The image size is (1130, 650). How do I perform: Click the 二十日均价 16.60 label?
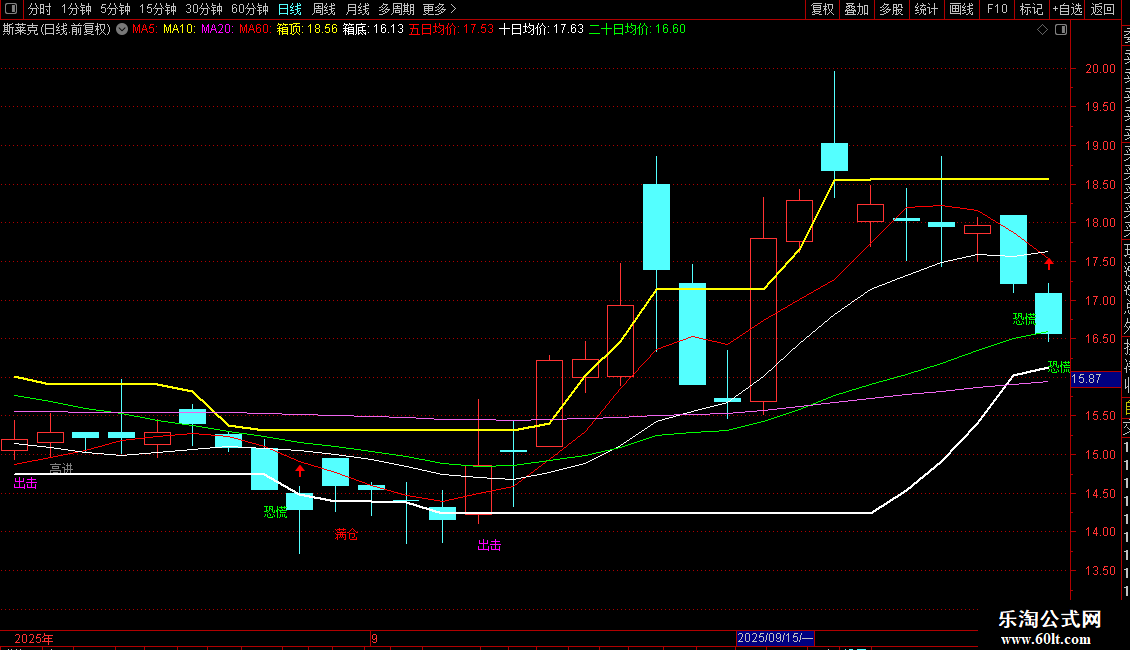point(637,29)
